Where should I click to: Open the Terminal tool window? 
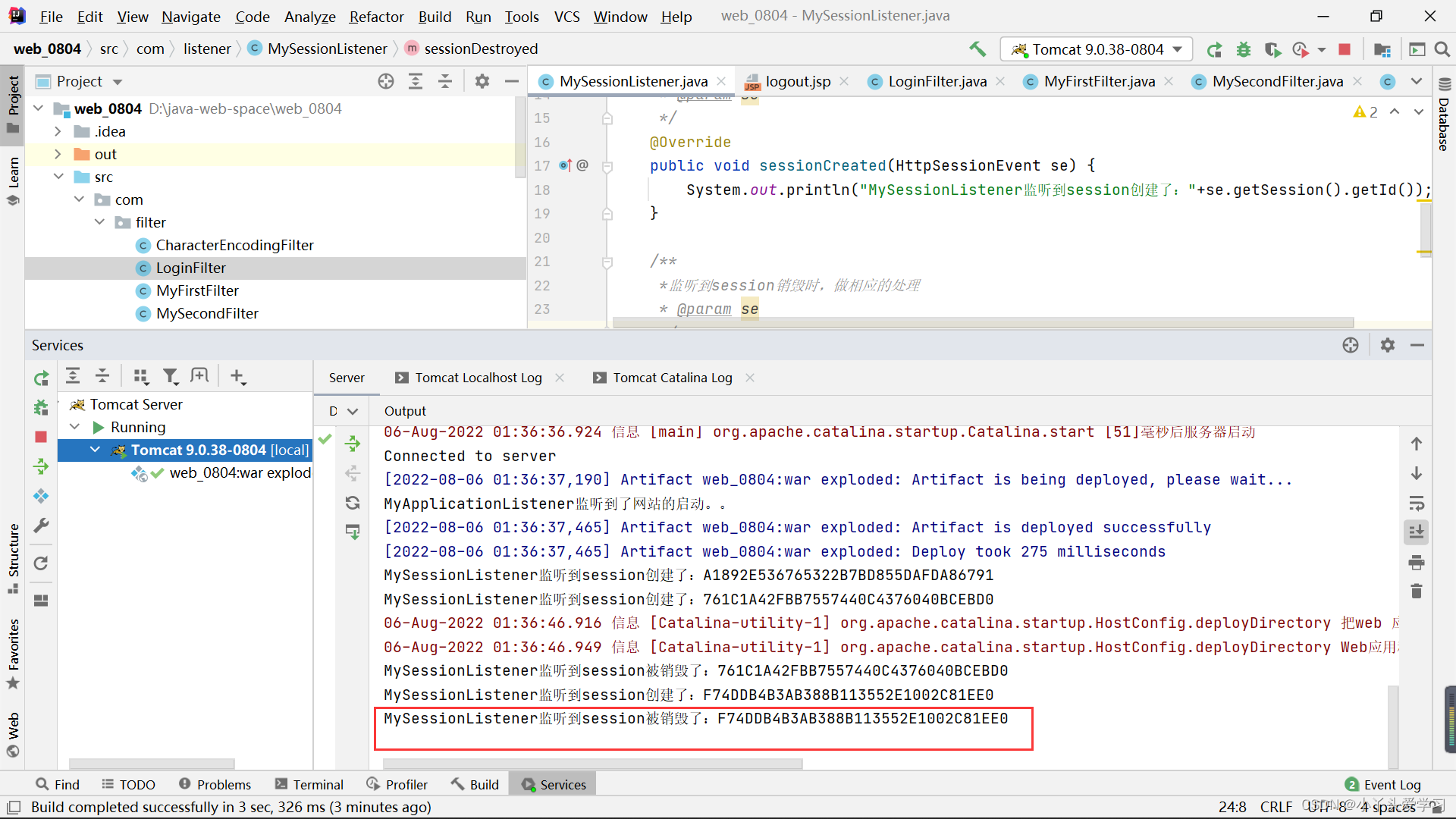[309, 785]
